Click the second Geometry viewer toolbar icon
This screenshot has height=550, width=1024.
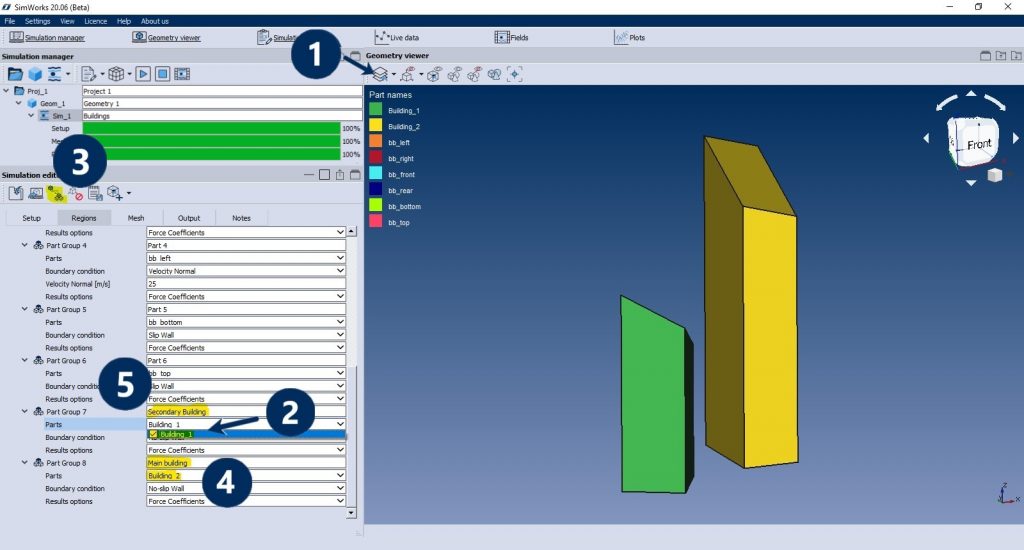coord(408,74)
